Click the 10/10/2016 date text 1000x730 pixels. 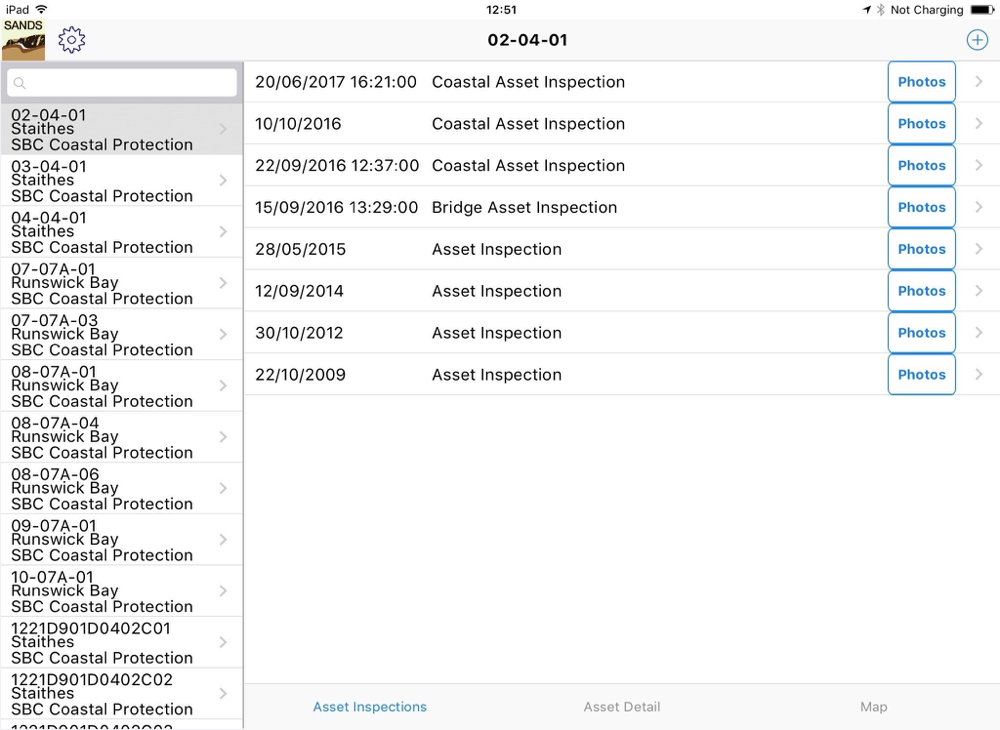coord(298,124)
